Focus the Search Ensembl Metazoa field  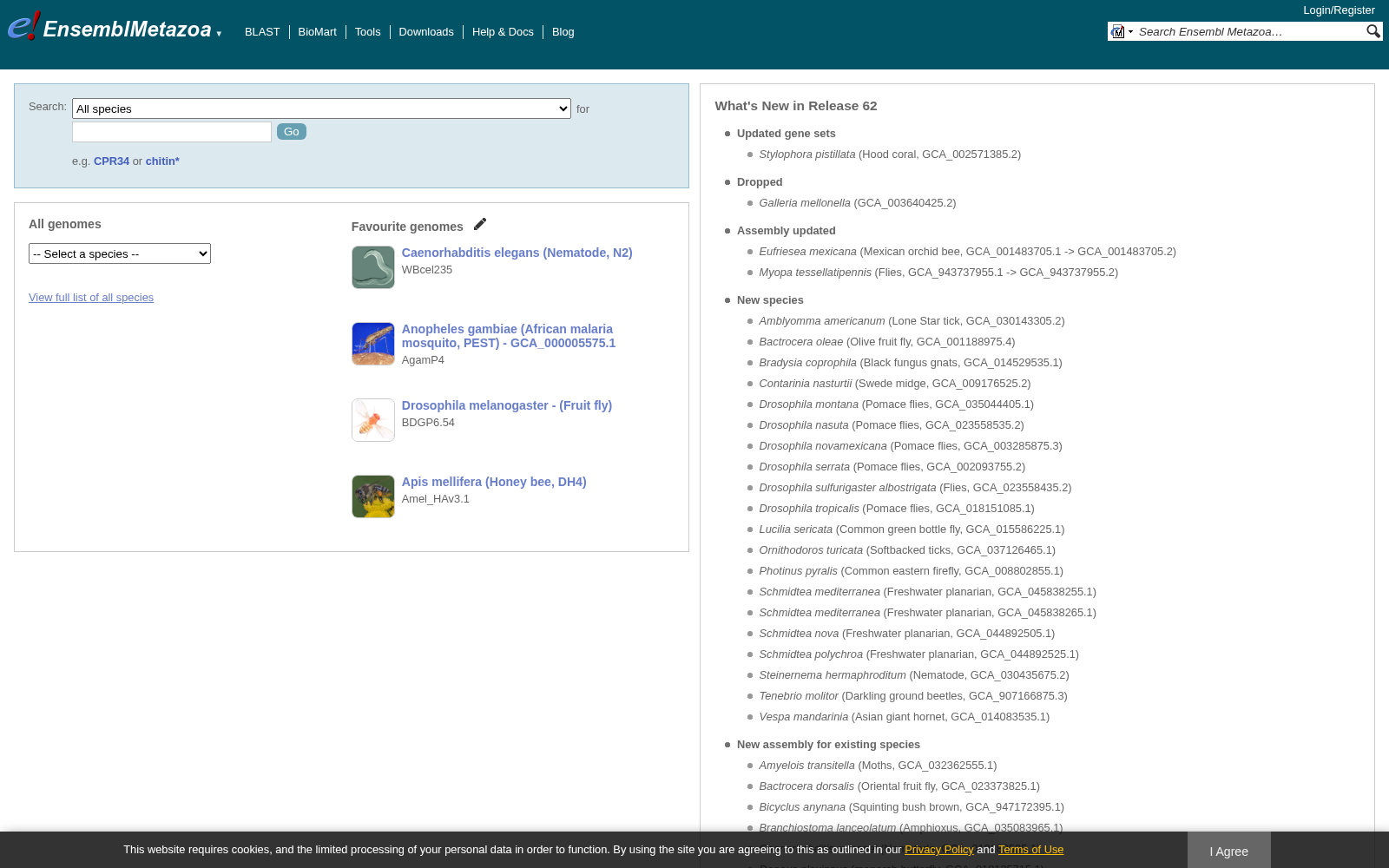pos(1250,32)
